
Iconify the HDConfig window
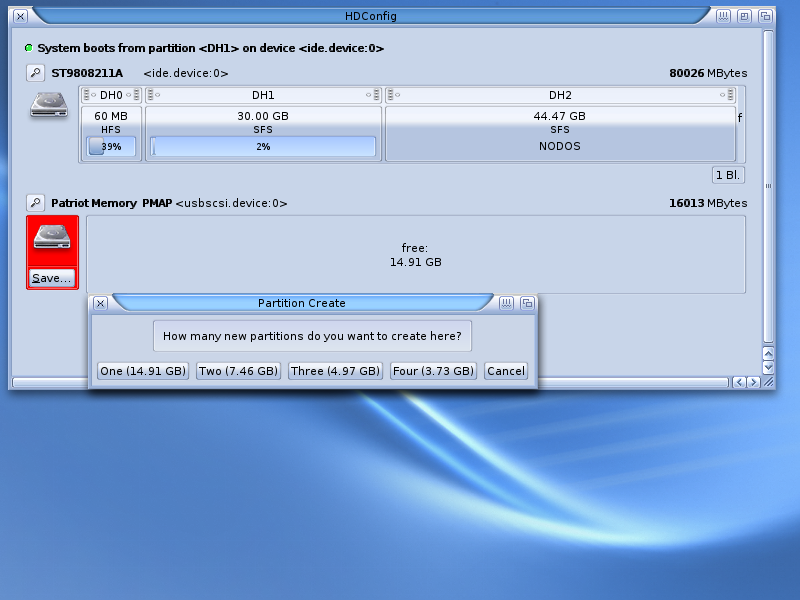coord(723,16)
